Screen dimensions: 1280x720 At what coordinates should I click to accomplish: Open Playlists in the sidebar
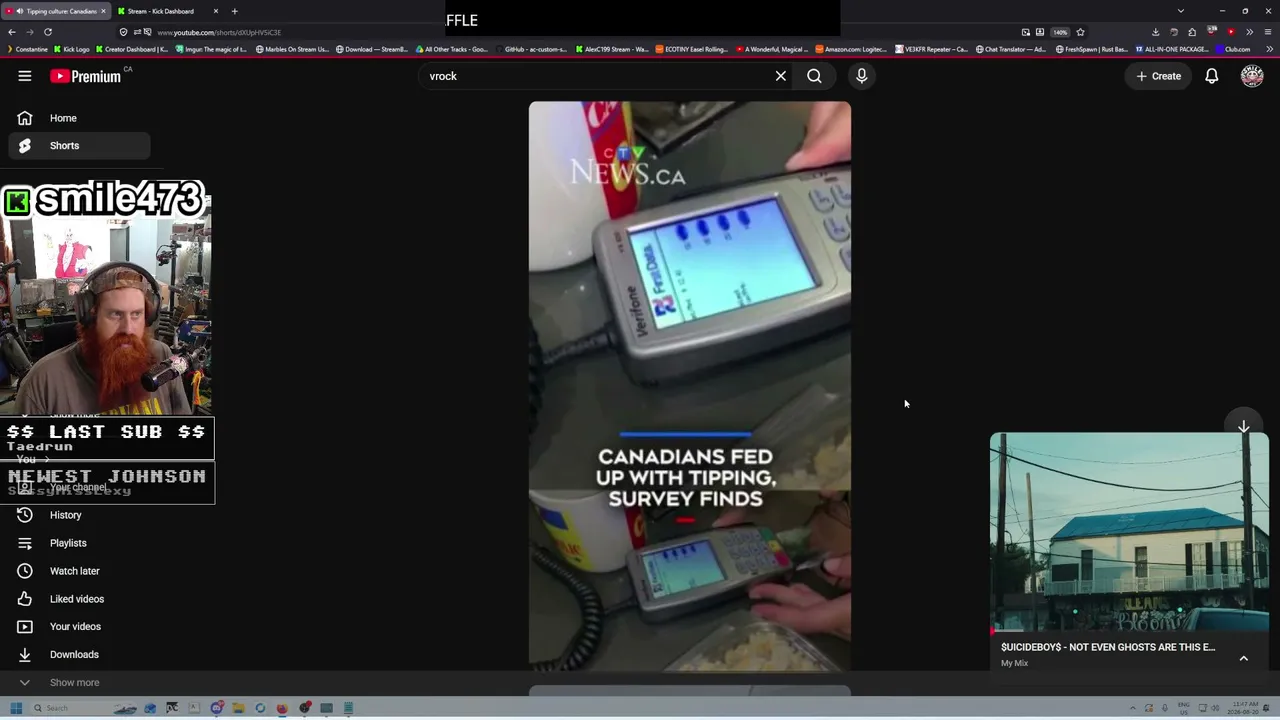(x=80, y=543)
